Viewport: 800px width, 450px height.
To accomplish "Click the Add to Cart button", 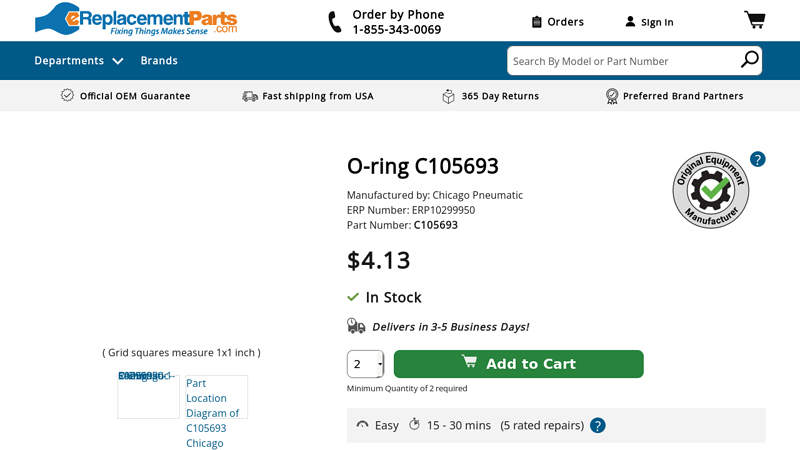I will [518, 364].
